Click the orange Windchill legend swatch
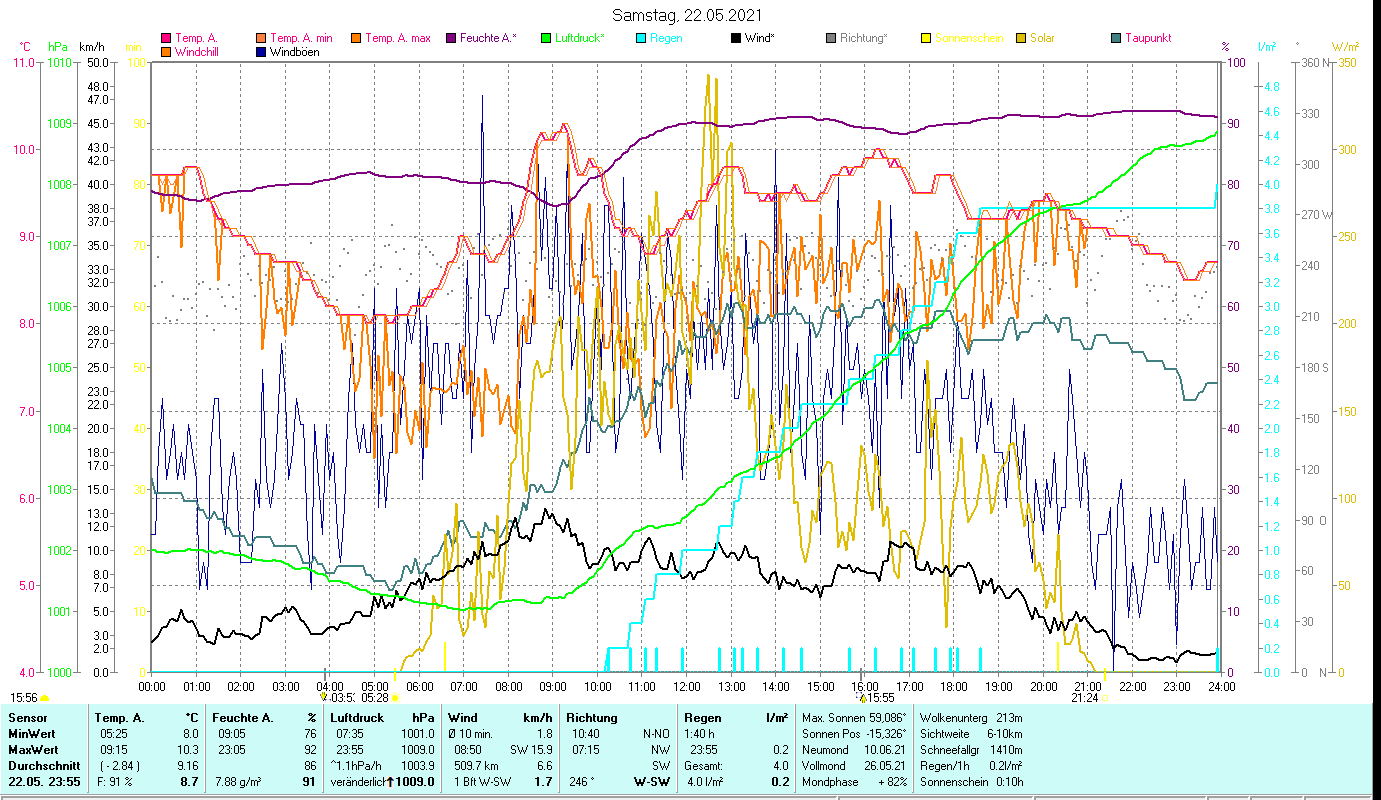The width and height of the screenshot is (1381, 800). tap(165, 51)
